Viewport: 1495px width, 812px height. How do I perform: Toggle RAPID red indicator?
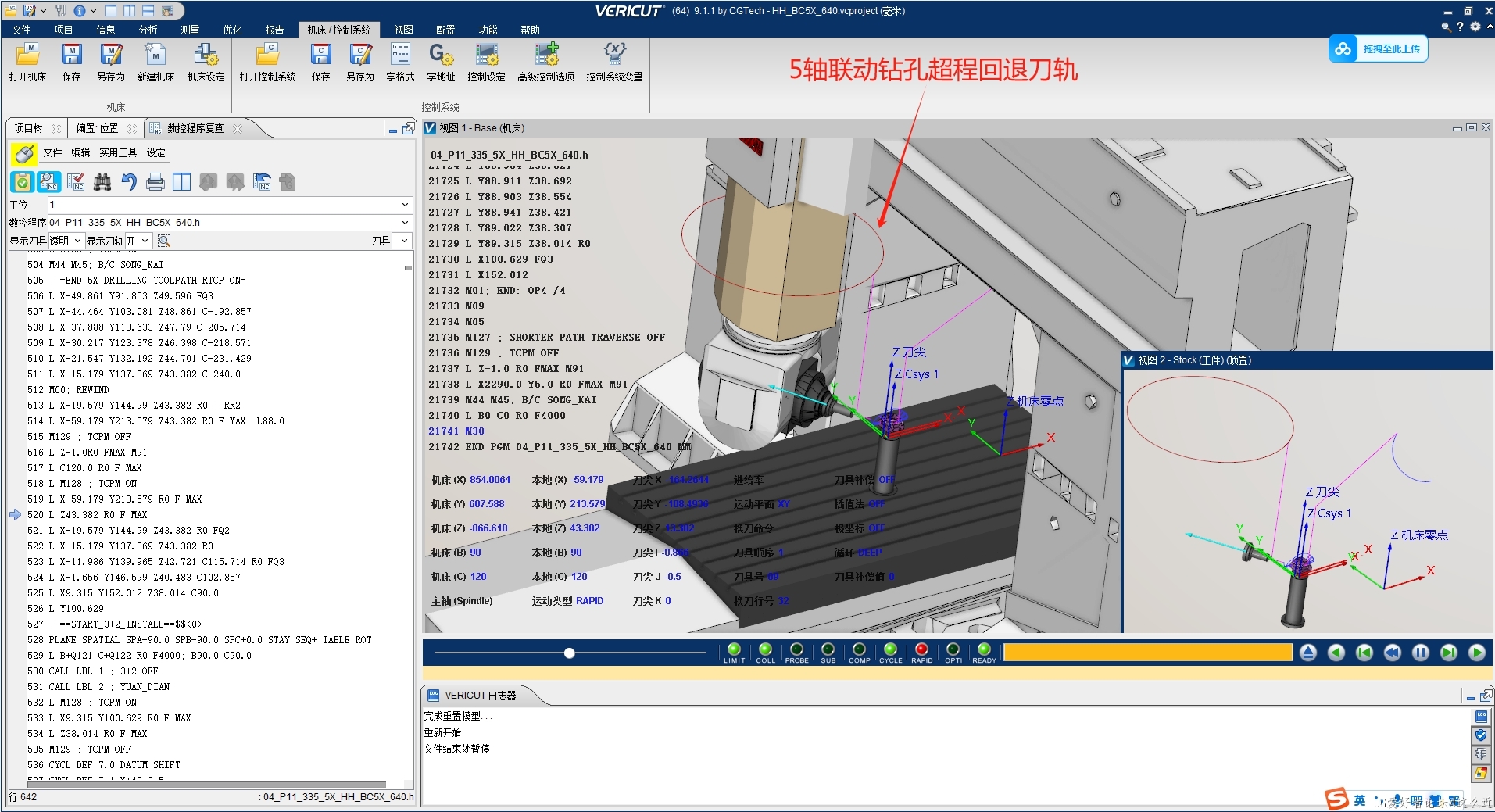[921, 653]
